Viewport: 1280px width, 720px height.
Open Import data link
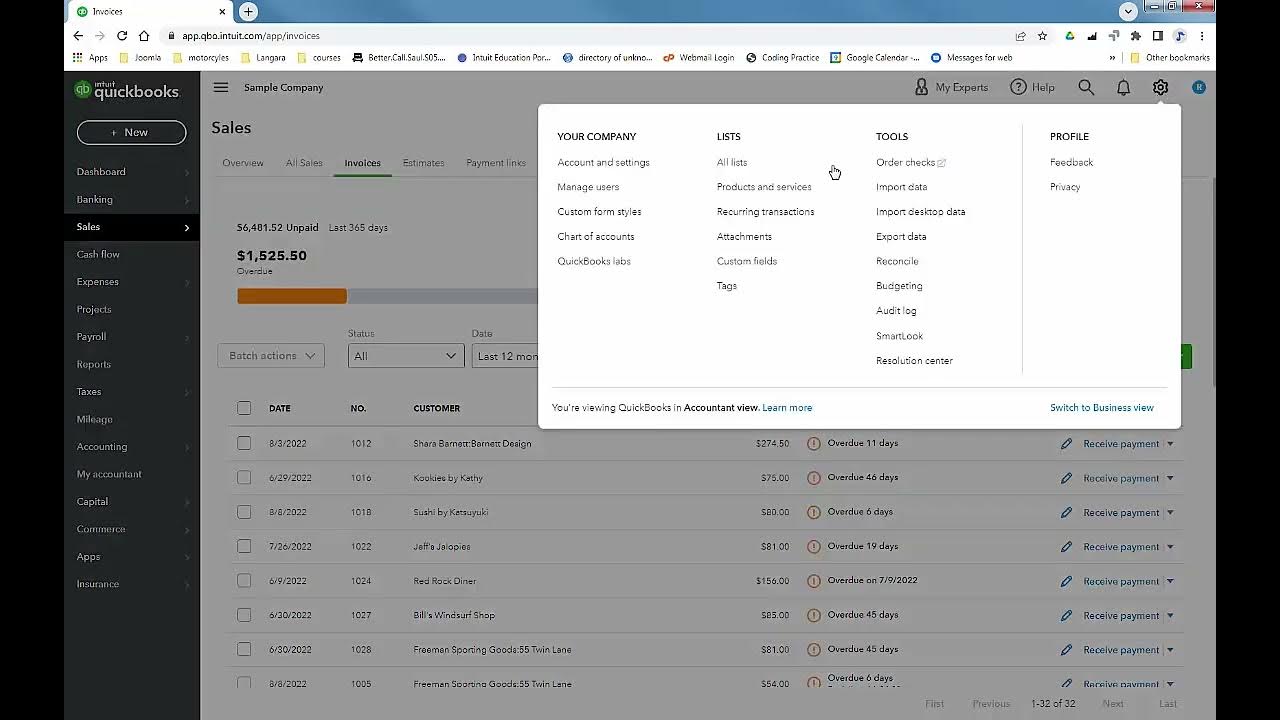[x=901, y=187]
